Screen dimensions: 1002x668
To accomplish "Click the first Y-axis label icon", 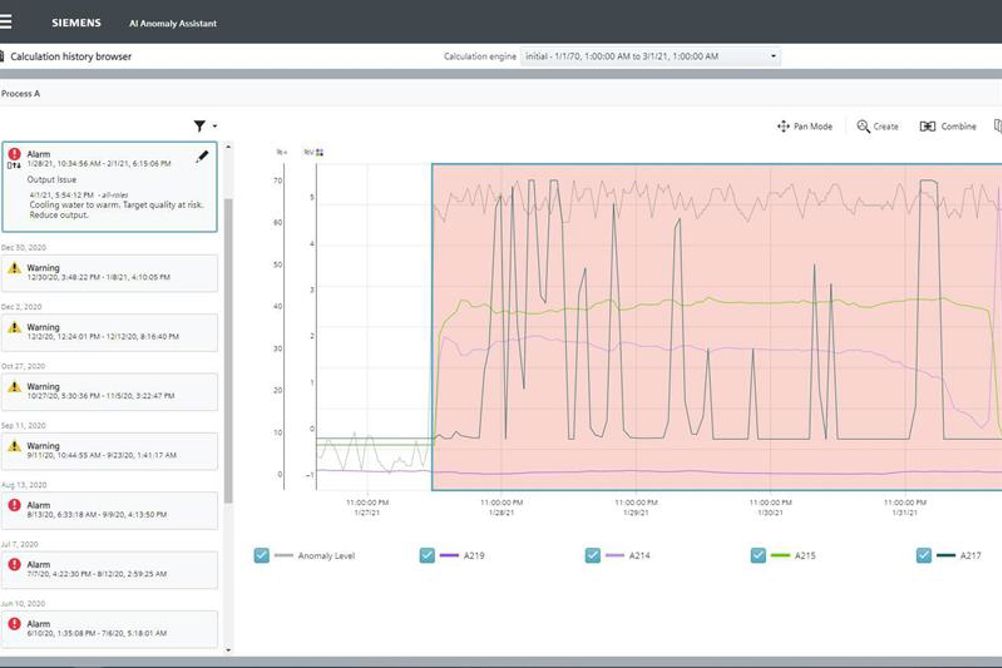I will pos(281,152).
